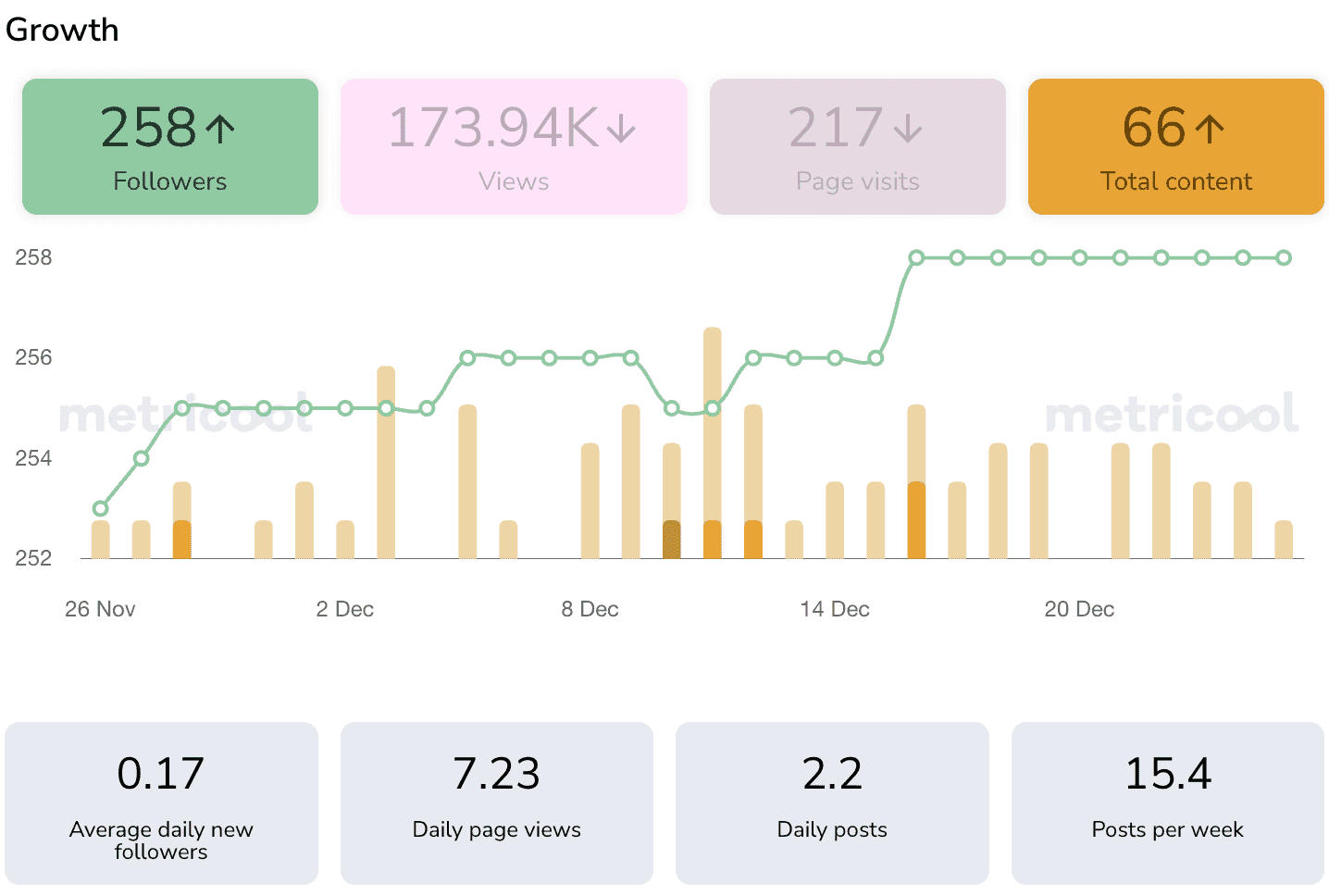The width and height of the screenshot is (1329, 896).
Task: Click the 14 Dec axis label
Action: [x=835, y=609]
